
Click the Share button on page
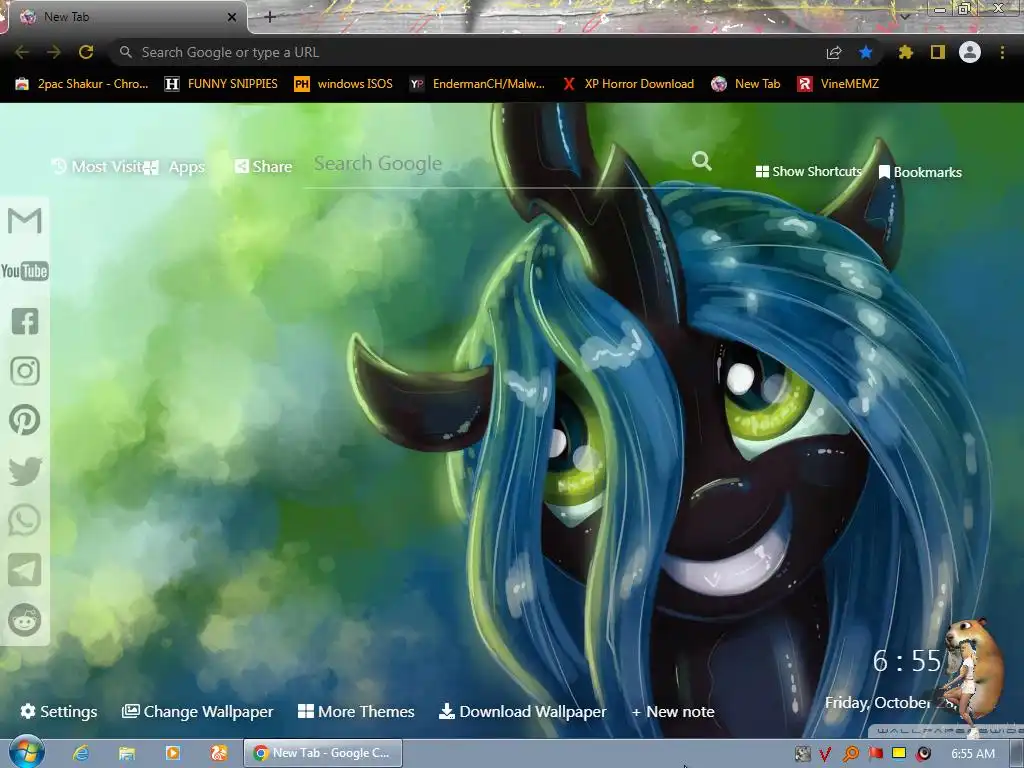(263, 167)
